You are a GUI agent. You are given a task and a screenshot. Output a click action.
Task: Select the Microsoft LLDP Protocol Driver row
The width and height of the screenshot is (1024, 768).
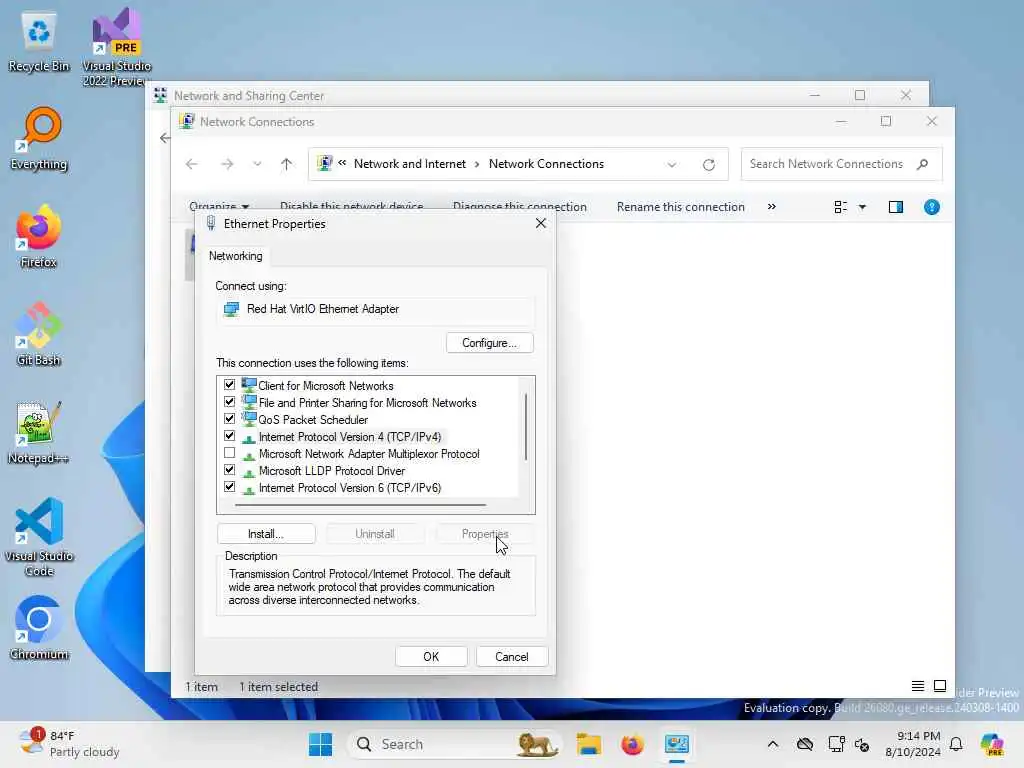point(332,470)
